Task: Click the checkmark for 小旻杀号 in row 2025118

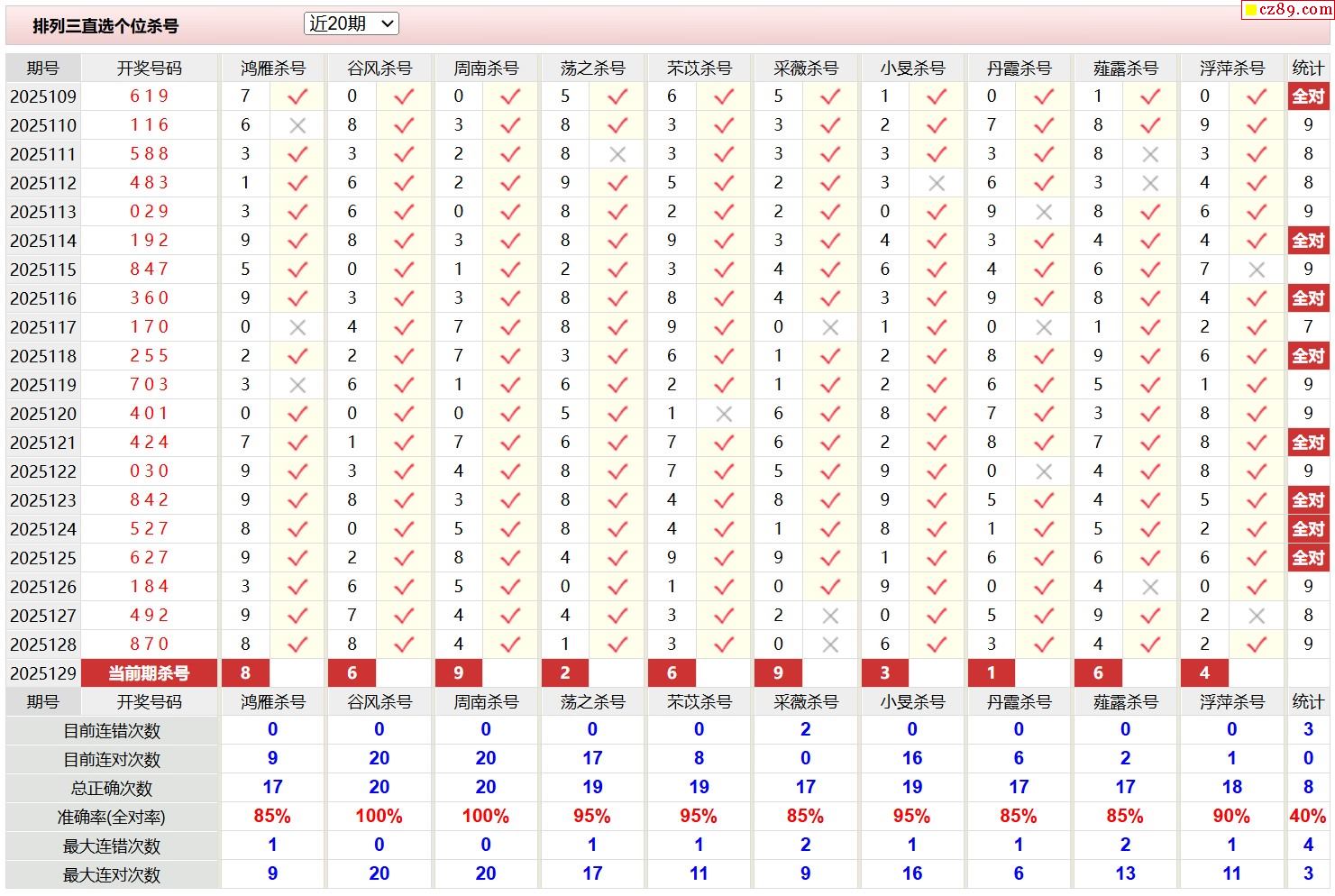Action: (937, 356)
